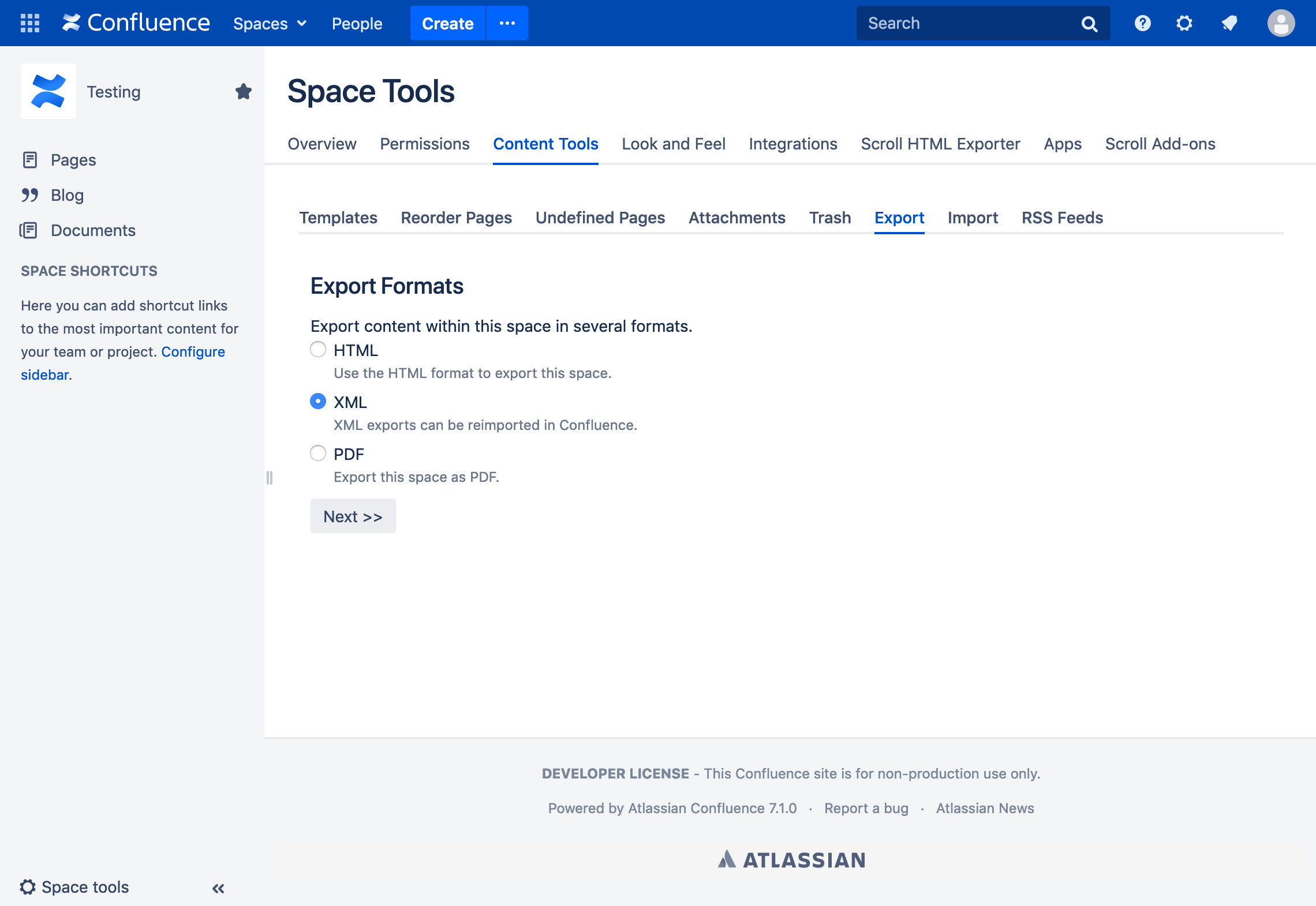Click the search magnifier icon

pos(1089,24)
